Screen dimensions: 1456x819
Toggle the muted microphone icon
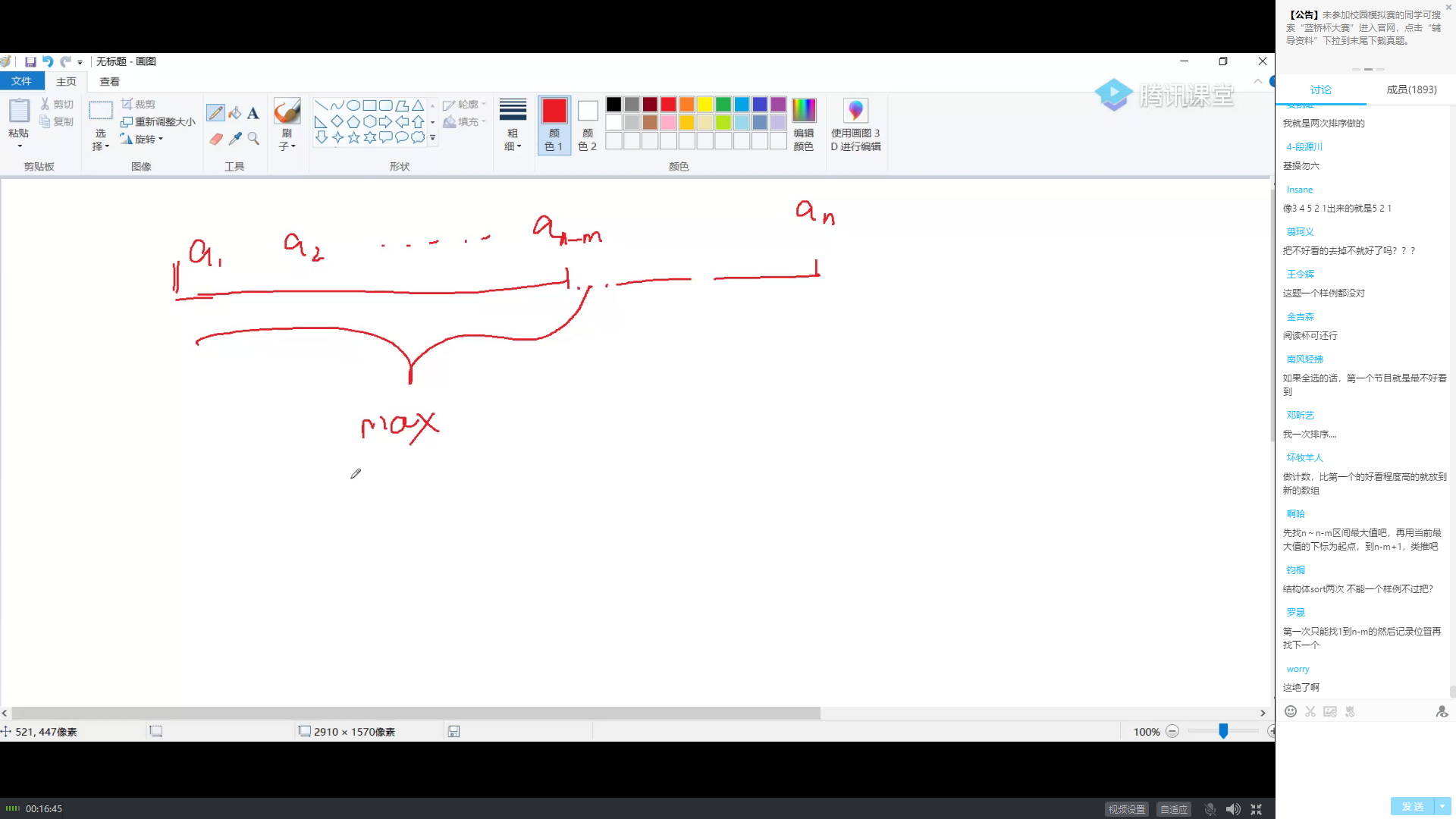1210,809
